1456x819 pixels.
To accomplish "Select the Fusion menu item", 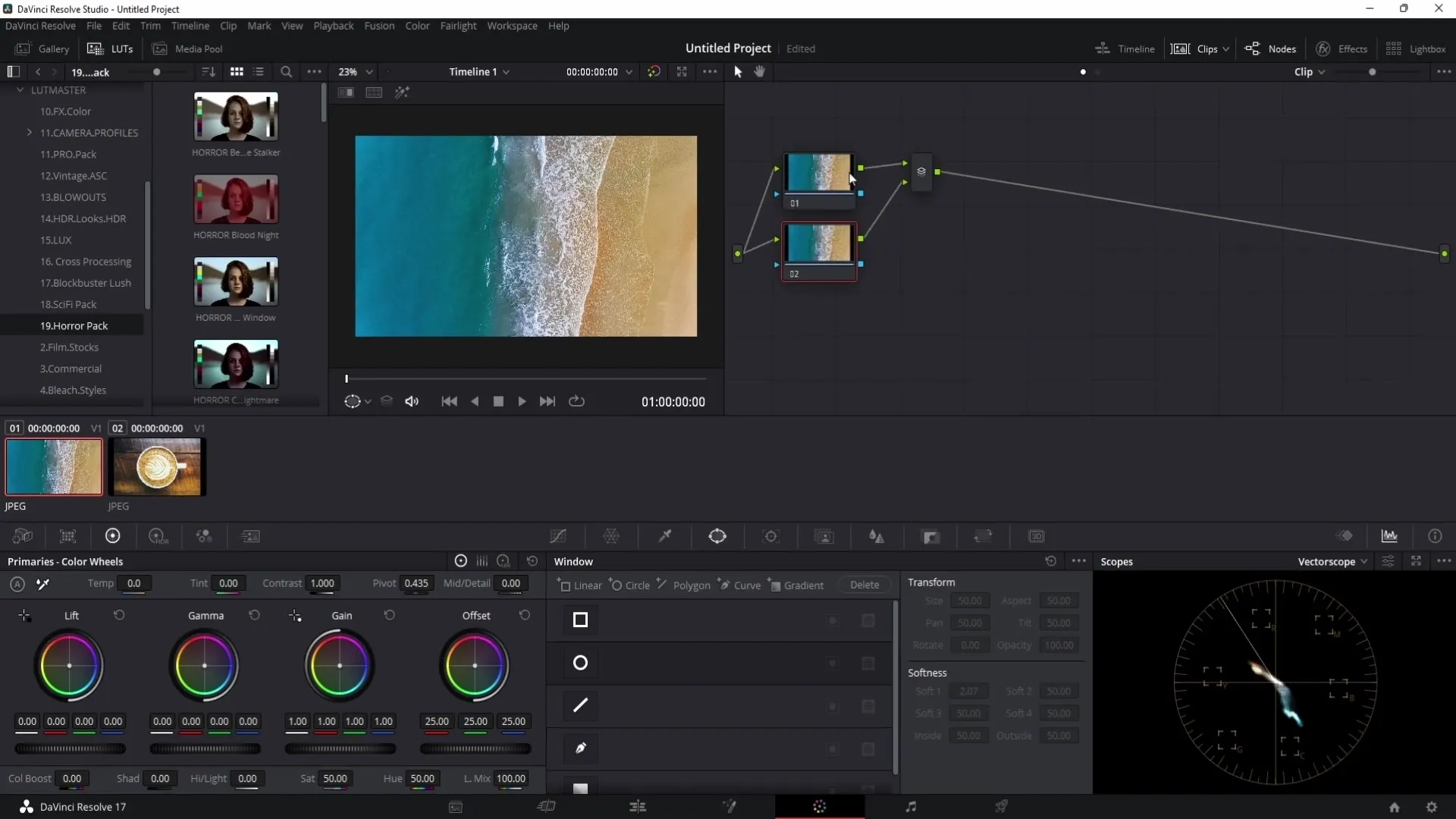I will (x=379, y=25).
